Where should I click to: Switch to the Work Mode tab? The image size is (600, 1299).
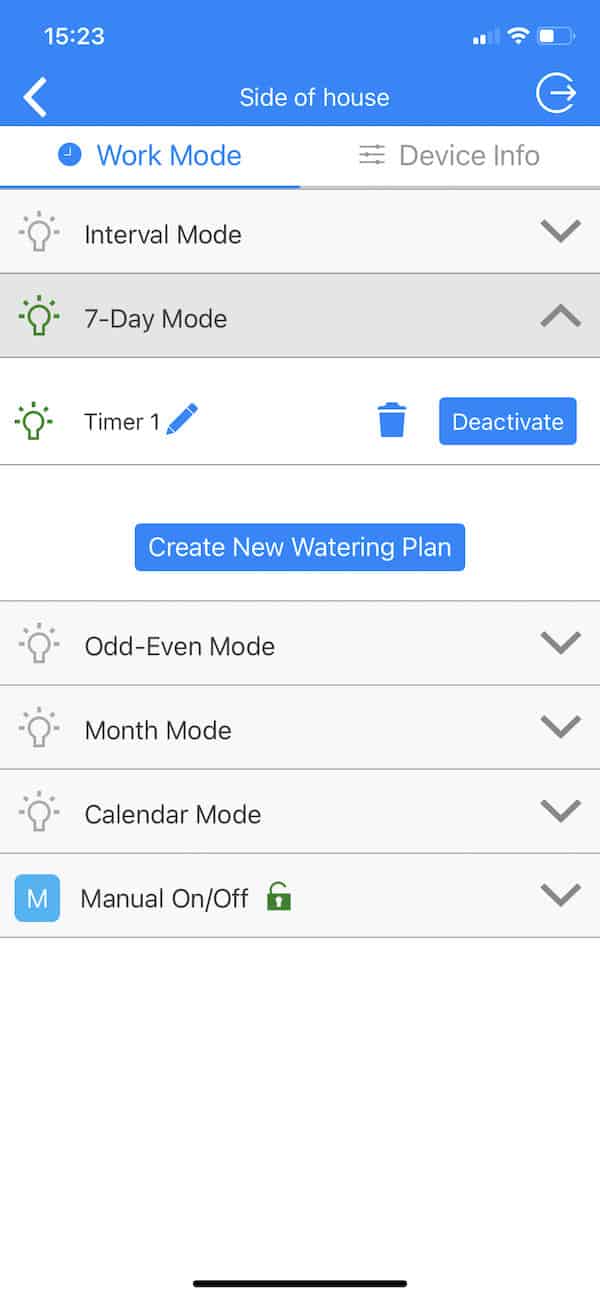click(150, 155)
